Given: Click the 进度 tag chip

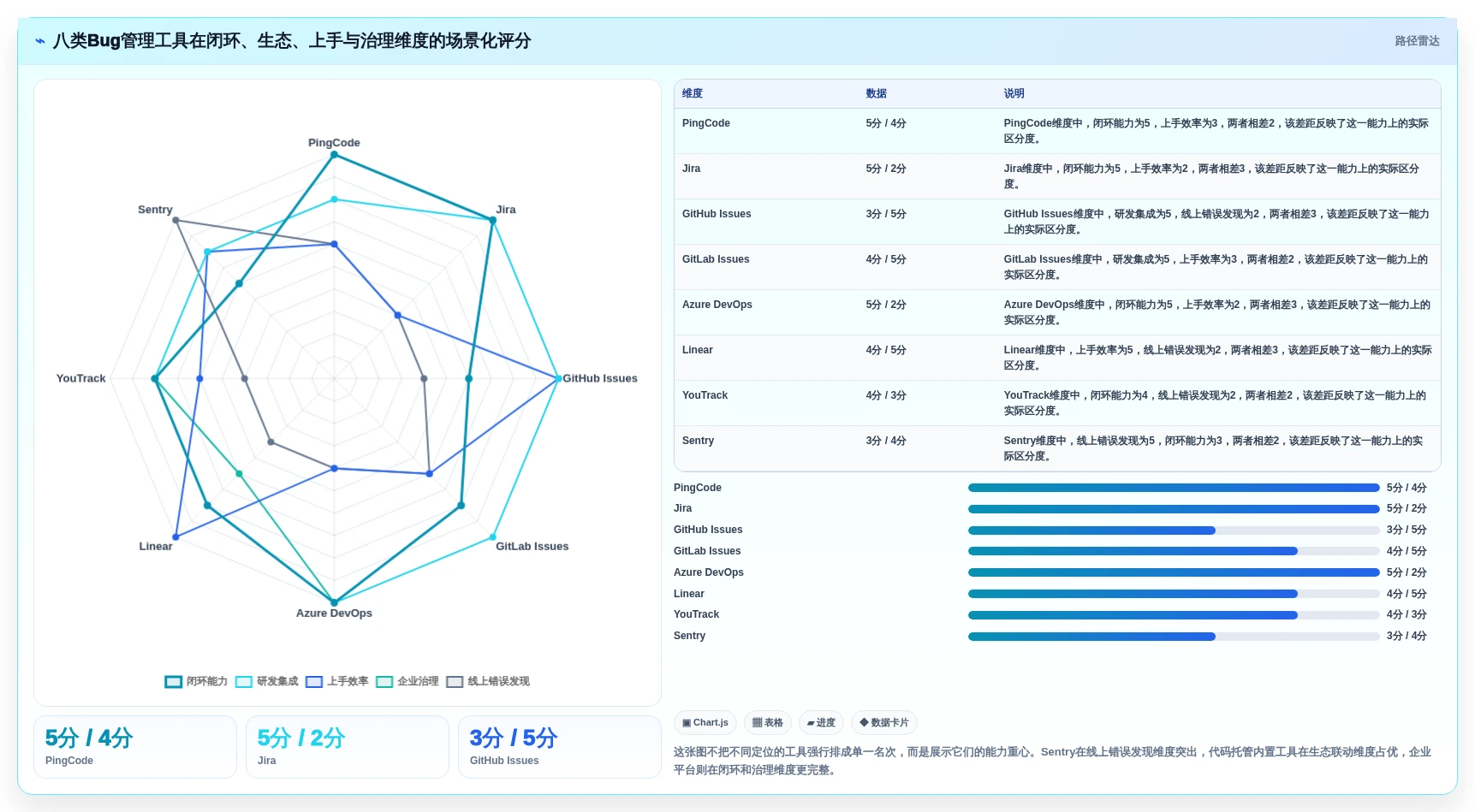Looking at the screenshot, I should [x=821, y=723].
